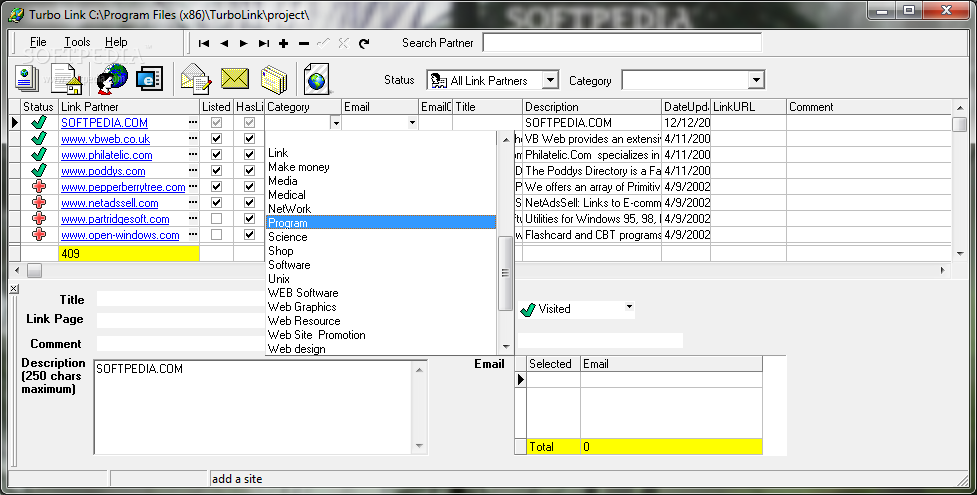Open the www.pepperberrytree.com link
This screenshot has height=495, width=977.
tap(123, 187)
